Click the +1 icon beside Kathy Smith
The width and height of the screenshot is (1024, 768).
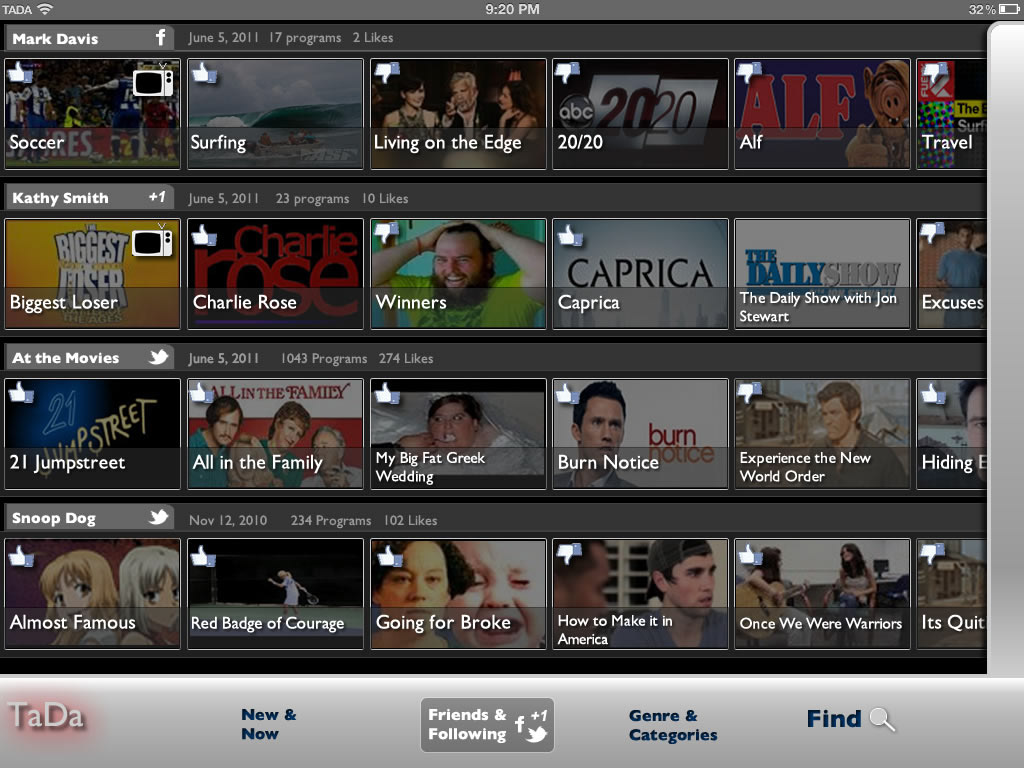click(157, 197)
